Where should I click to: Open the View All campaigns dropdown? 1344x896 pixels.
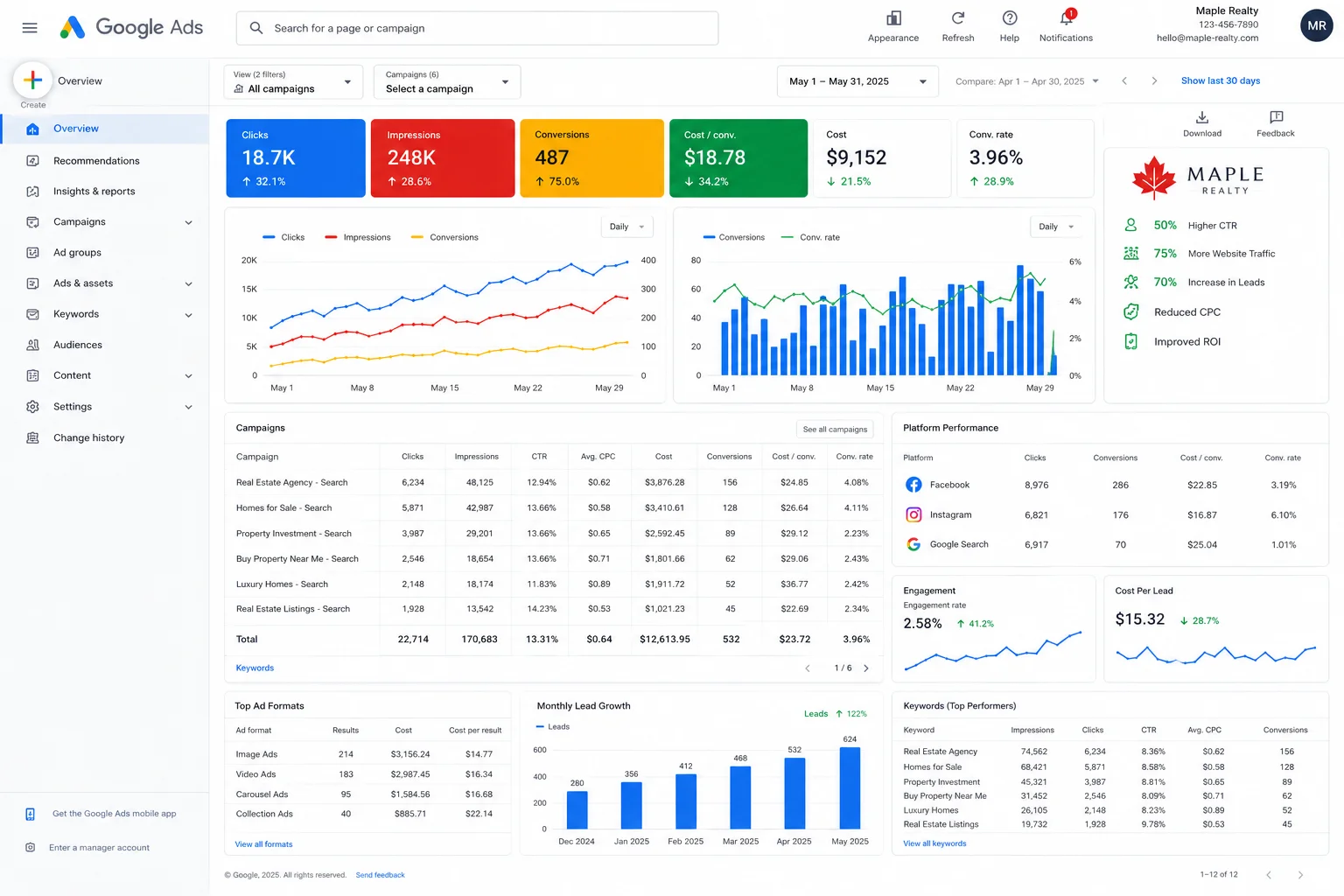click(293, 82)
